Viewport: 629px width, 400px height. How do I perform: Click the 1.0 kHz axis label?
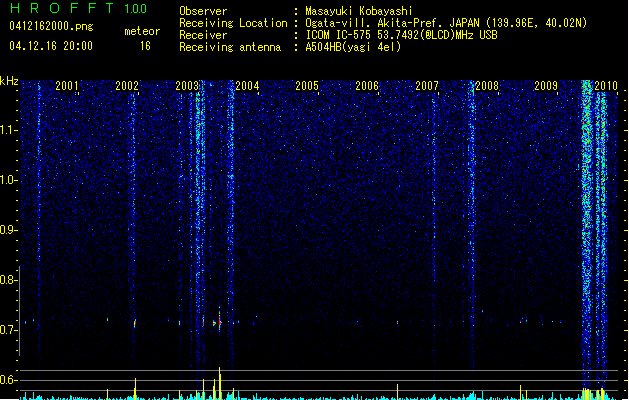(9, 180)
